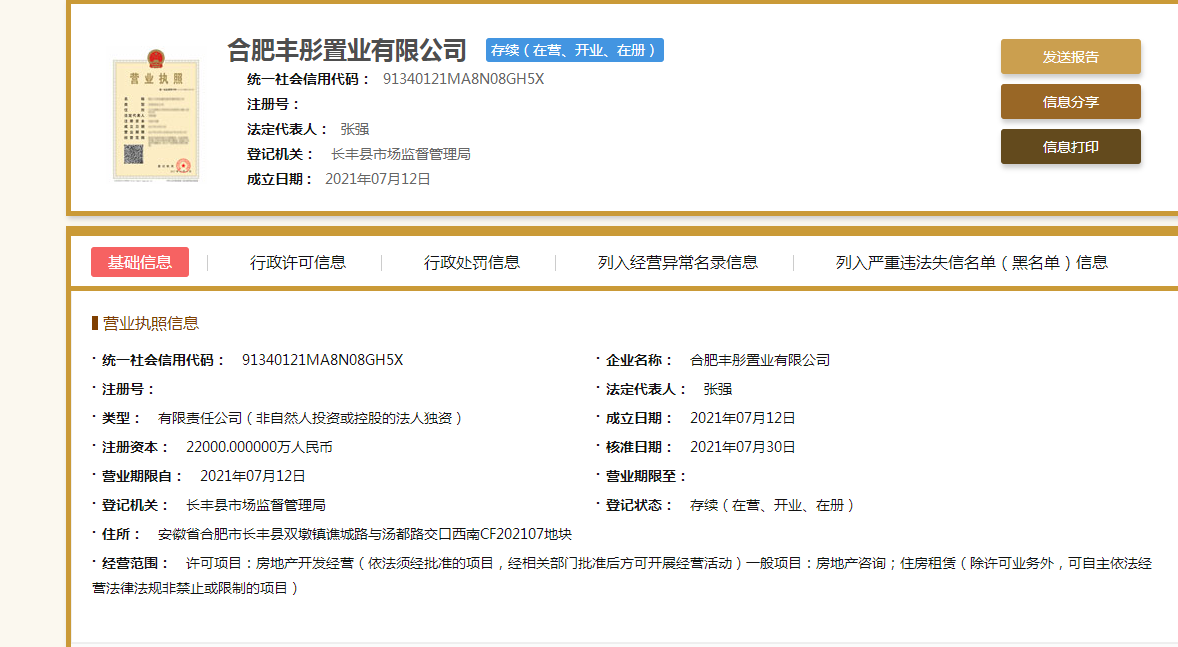
Task: Select the credit code 91340121MA8N08GH5X in header
Action: [x=464, y=79]
